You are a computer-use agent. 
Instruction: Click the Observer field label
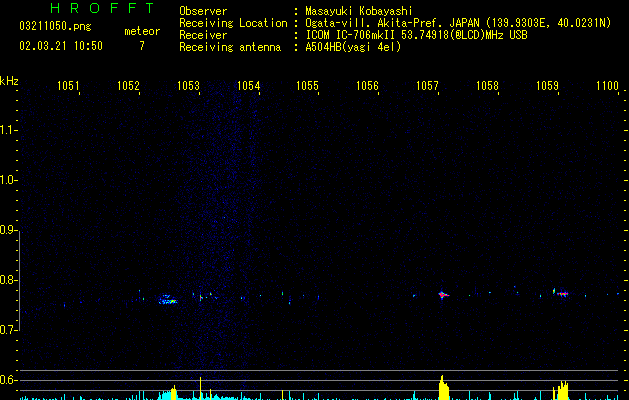203,11
